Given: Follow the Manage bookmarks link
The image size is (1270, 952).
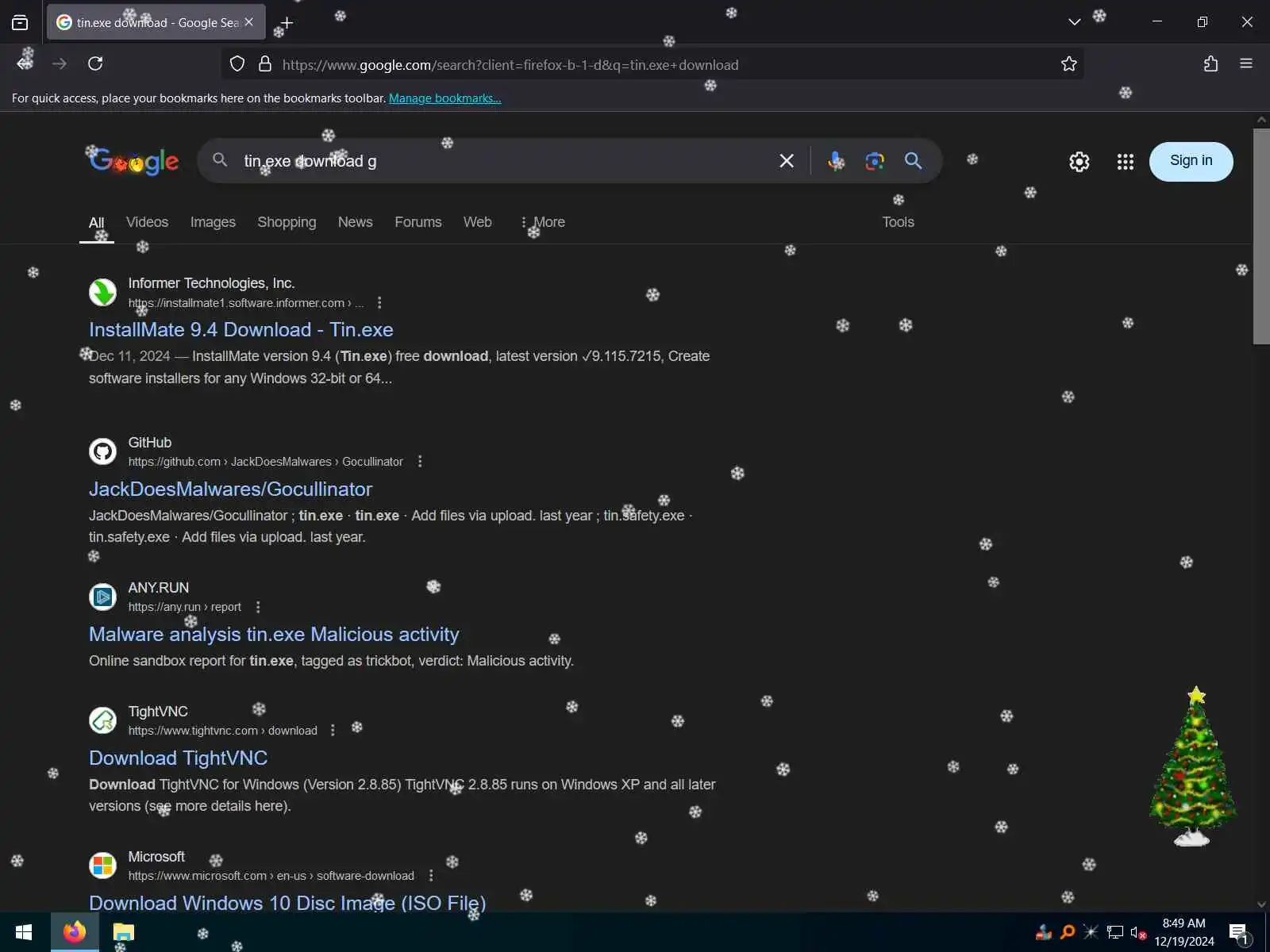Looking at the screenshot, I should 444,98.
